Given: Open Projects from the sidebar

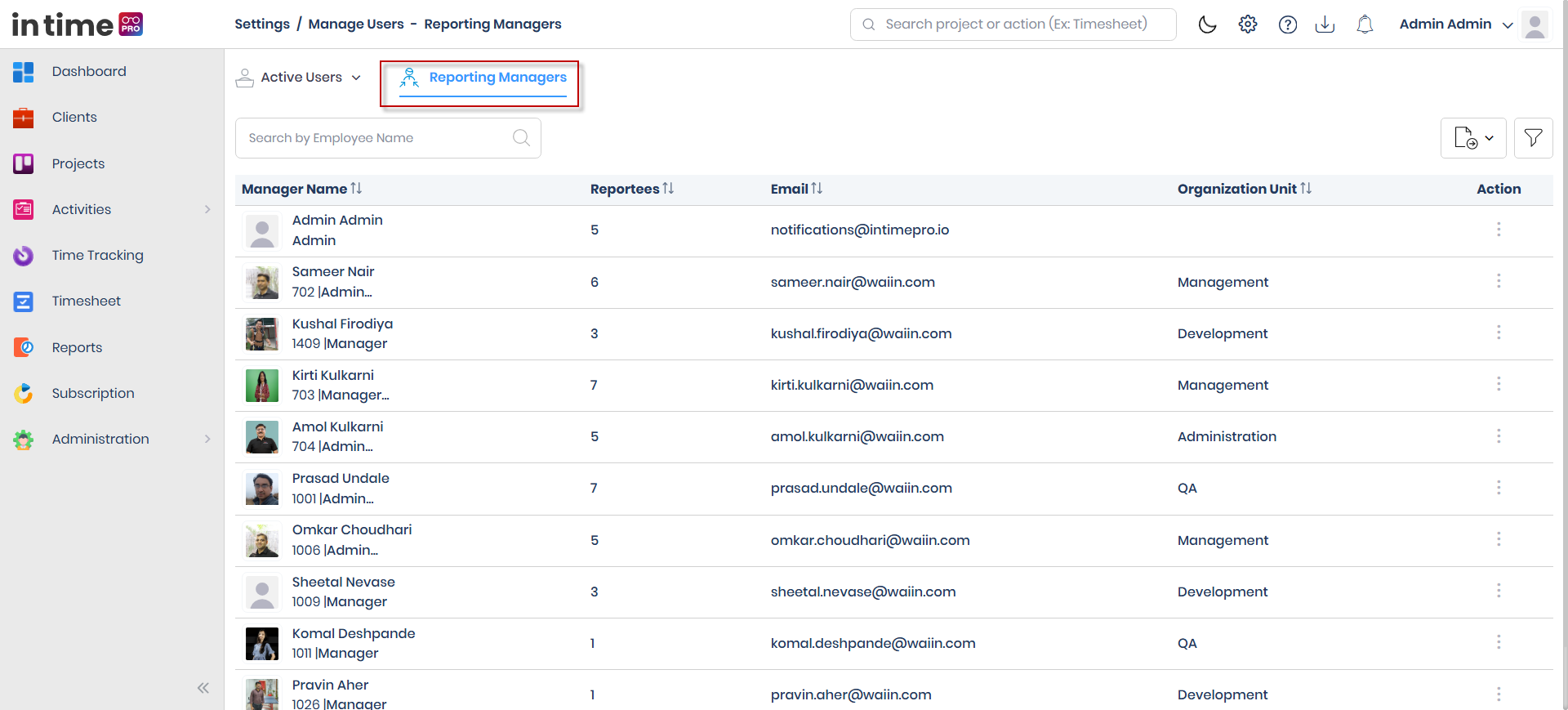Looking at the screenshot, I should [78, 163].
